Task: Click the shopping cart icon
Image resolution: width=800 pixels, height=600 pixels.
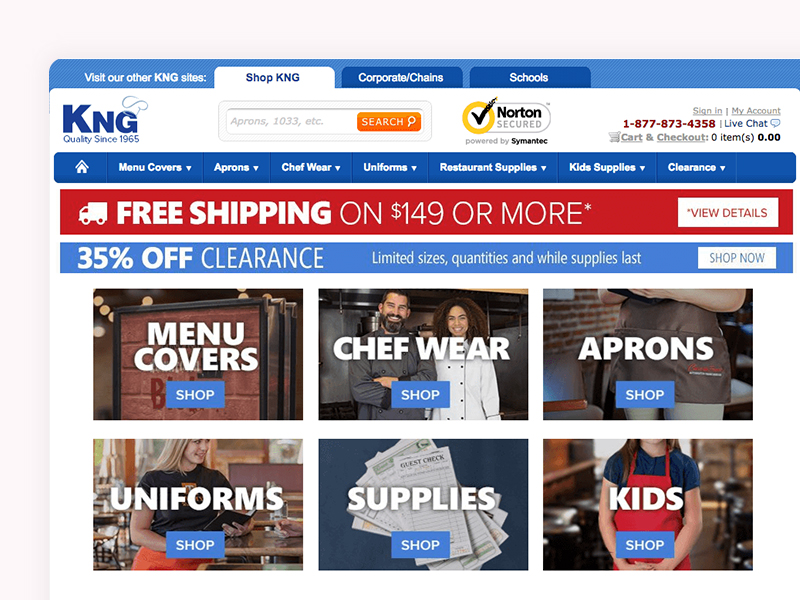Action: tap(614, 137)
